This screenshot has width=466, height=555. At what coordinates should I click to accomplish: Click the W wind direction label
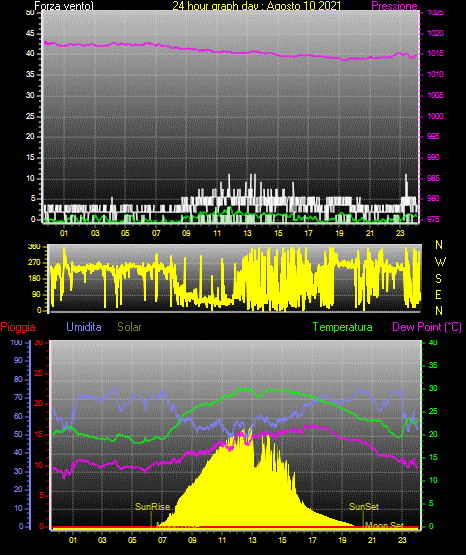[440, 262]
